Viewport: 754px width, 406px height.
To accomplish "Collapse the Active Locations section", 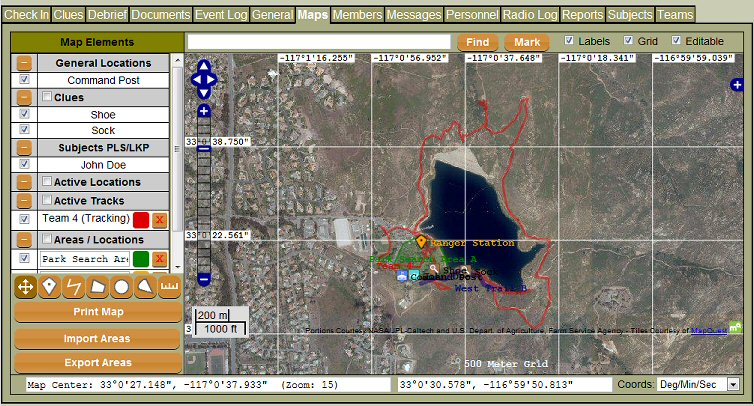I will point(24,182).
